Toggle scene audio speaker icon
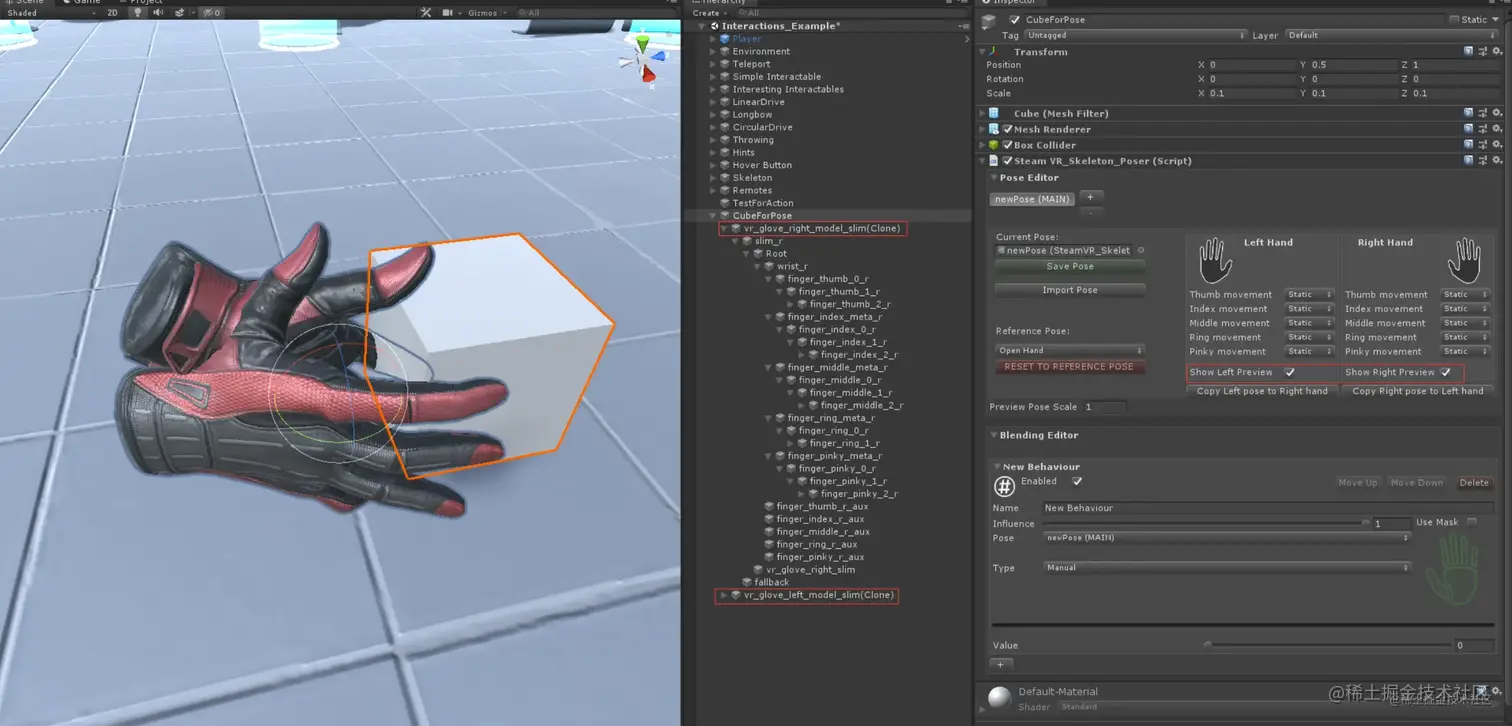Screen dimensions: 1512x726 pos(158,13)
